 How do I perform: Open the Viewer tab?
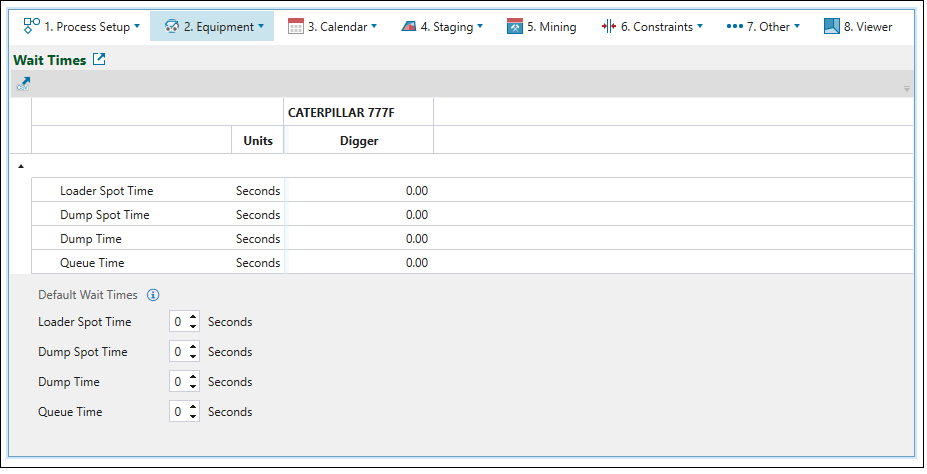(x=858, y=27)
